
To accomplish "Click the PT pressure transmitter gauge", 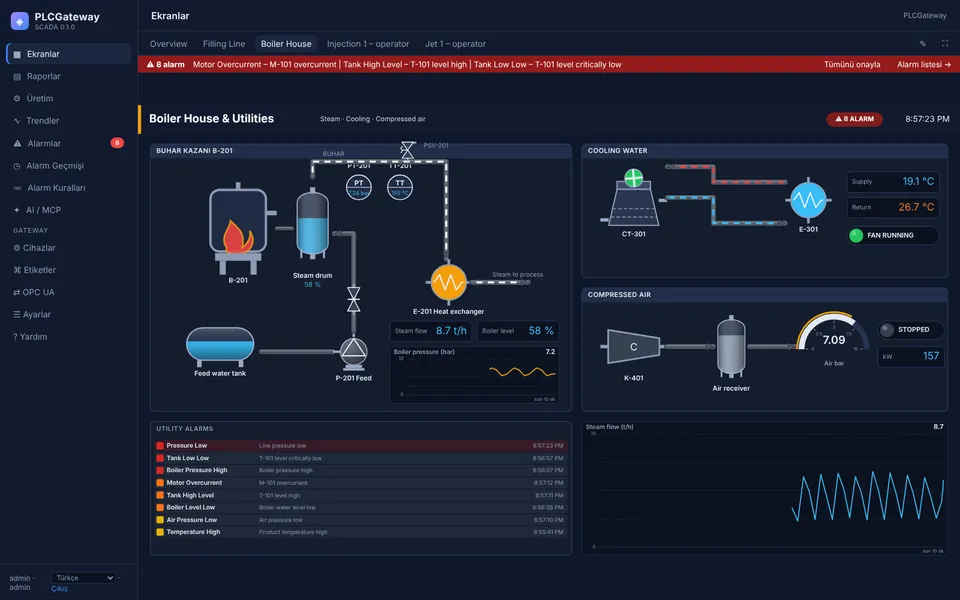I will (359, 187).
